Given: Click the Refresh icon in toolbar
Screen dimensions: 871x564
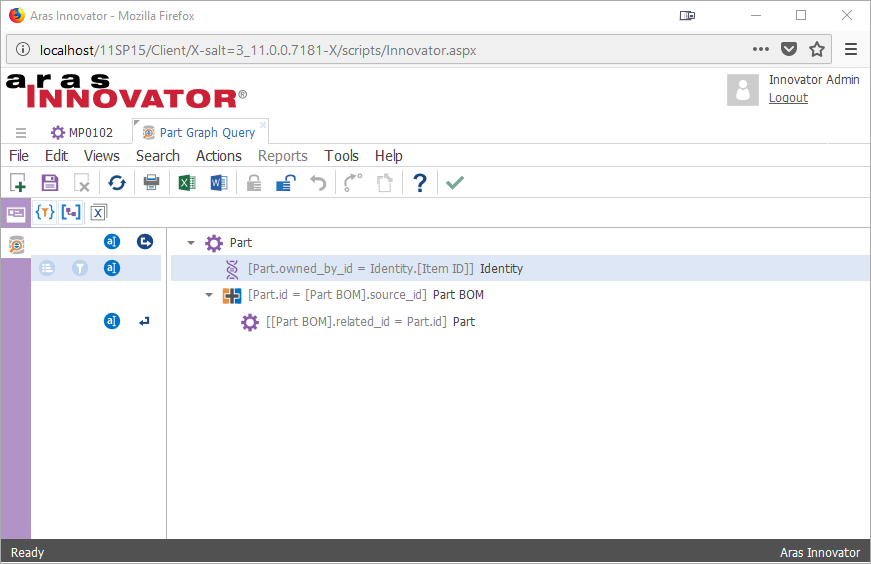Looking at the screenshot, I should coord(117,183).
